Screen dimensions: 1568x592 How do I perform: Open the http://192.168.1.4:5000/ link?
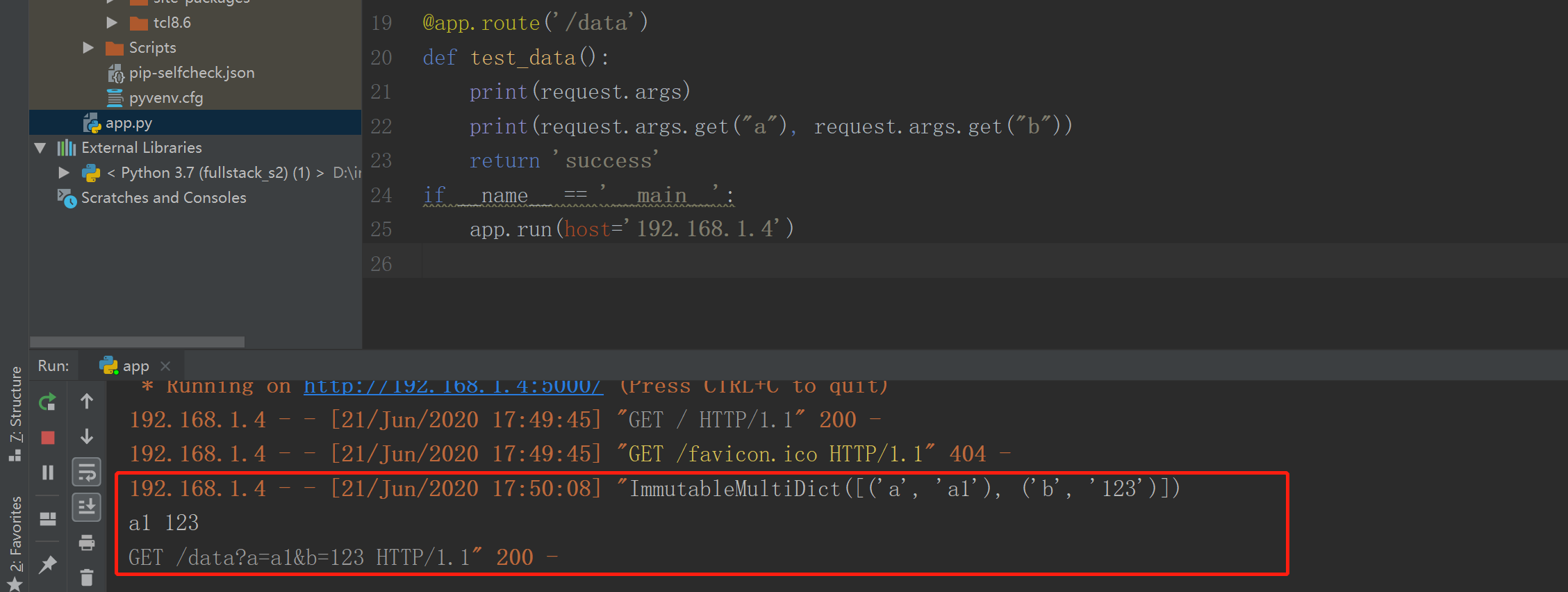(x=453, y=386)
